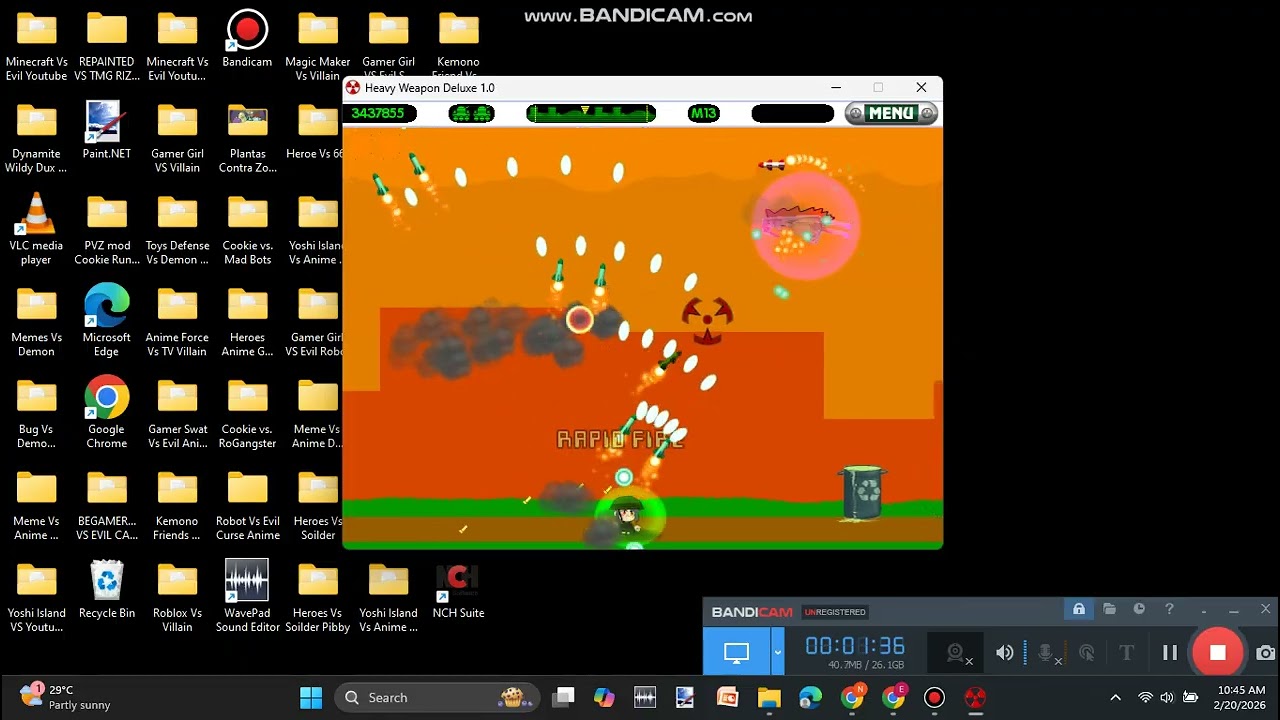Adjust the Bandicam microphone level bar

pyautogui.click(x=1066, y=653)
